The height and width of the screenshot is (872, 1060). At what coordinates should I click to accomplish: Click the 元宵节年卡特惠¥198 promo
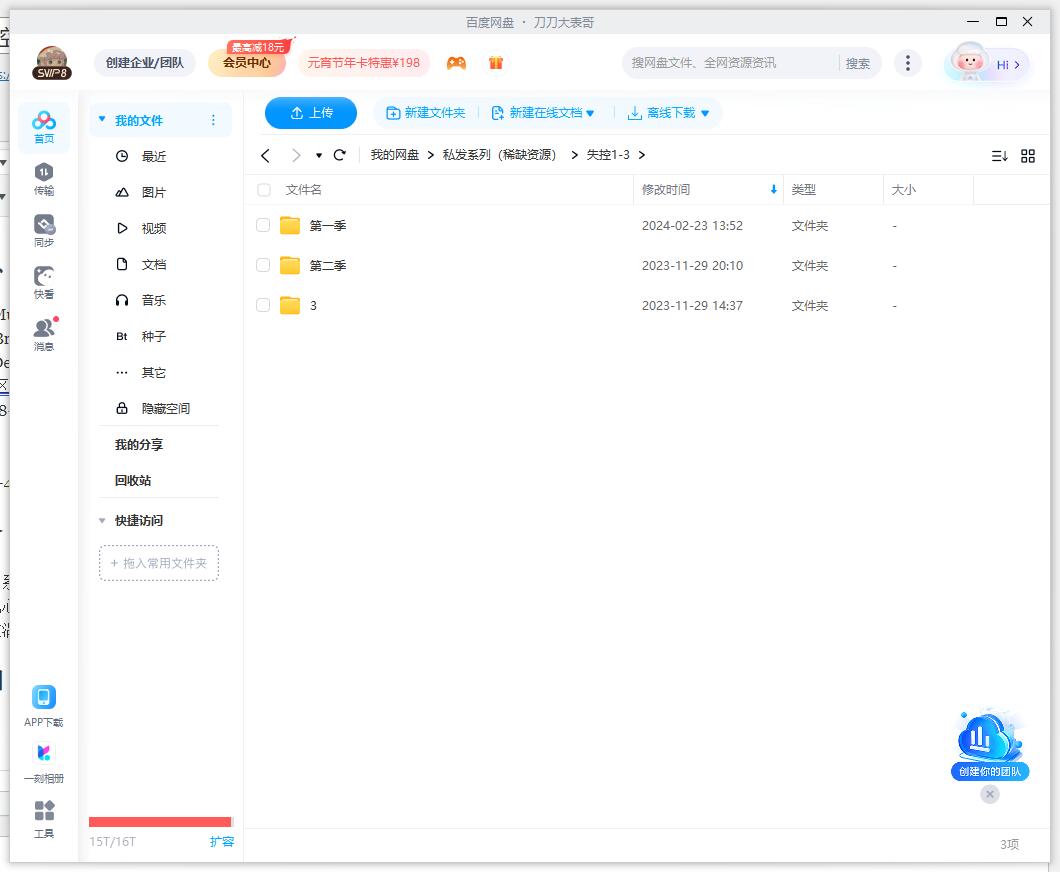pyautogui.click(x=364, y=63)
